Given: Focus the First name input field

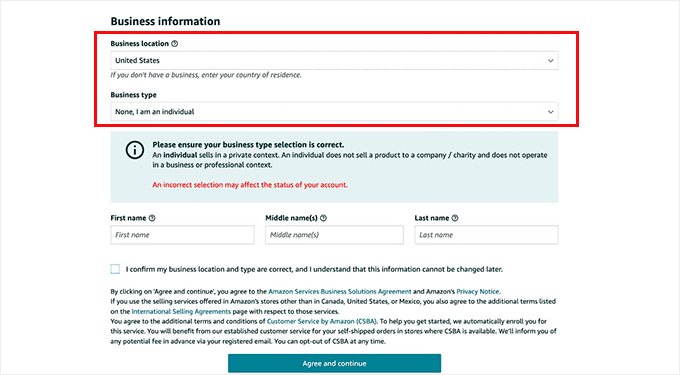Looking at the screenshot, I should tap(183, 235).
